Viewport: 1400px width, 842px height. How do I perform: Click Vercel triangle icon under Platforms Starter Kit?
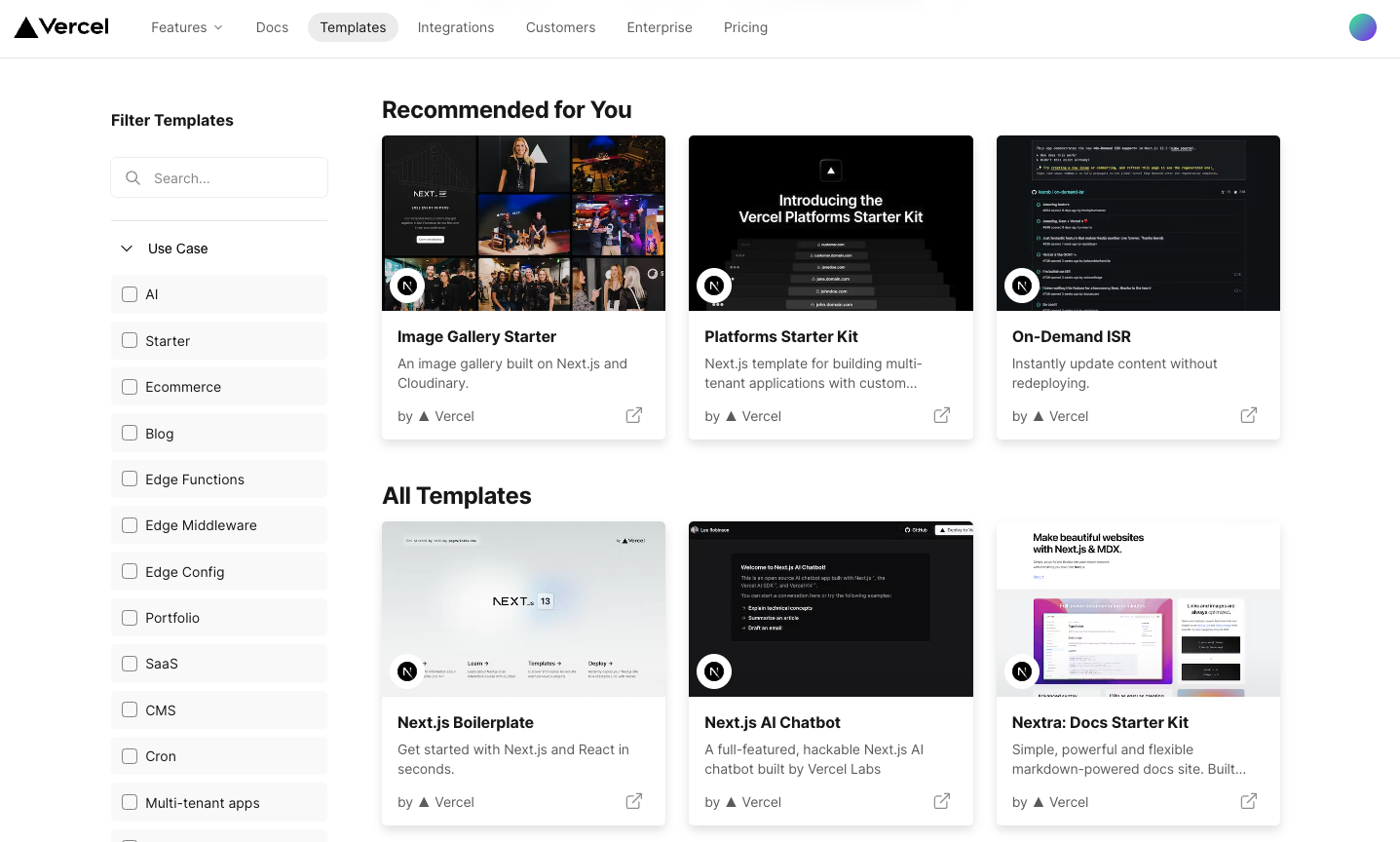[731, 416]
